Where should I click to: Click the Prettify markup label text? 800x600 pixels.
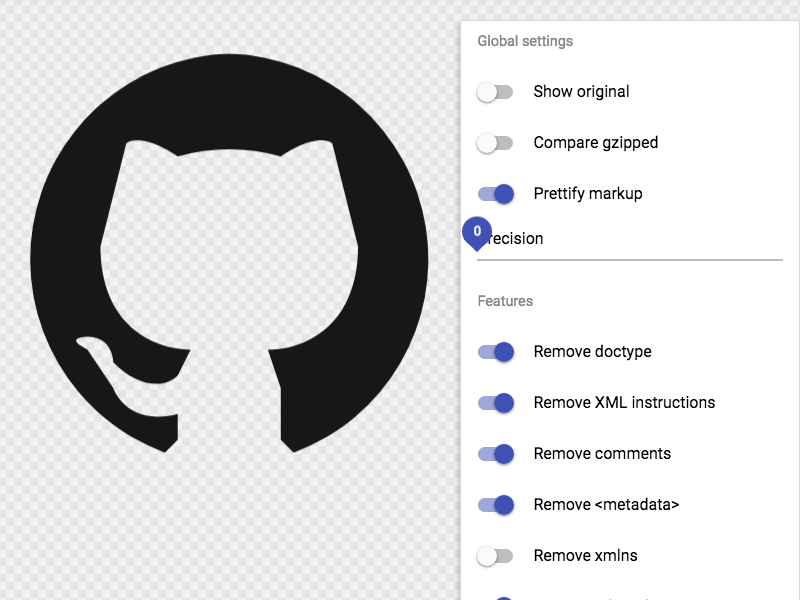pos(587,193)
